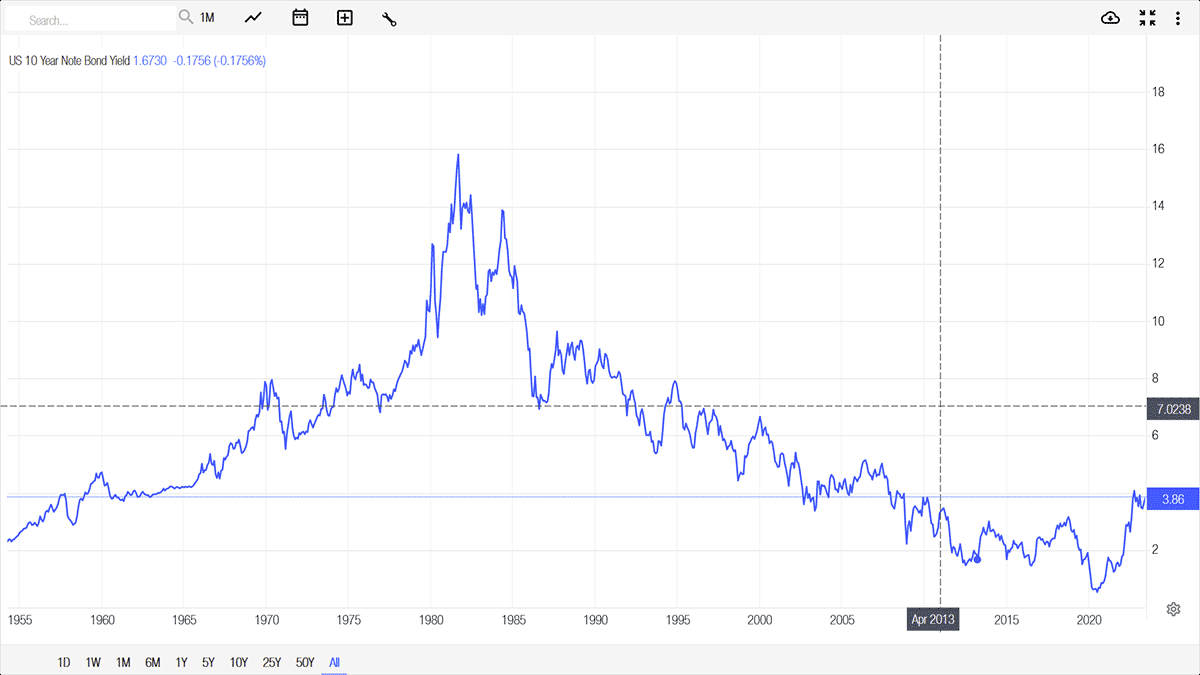Click the 18 y-axis label
Screen dimensions: 1200x675
point(1159,93)
